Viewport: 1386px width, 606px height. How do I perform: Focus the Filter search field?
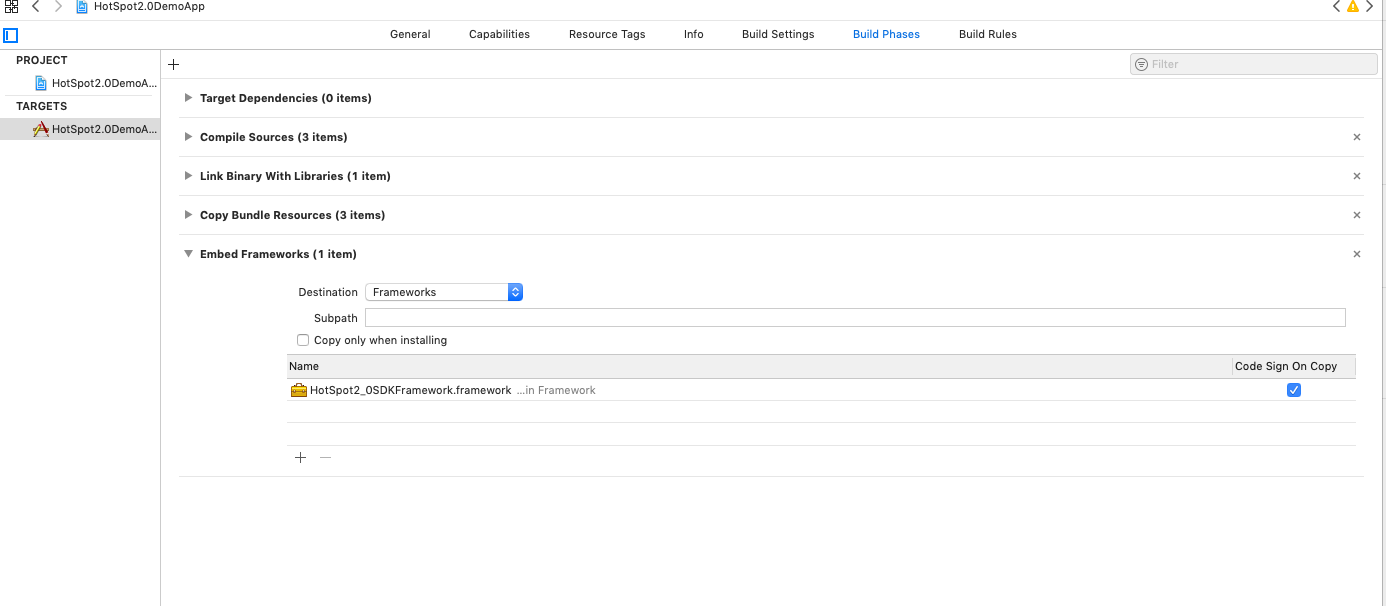(x=1254, y=64)
